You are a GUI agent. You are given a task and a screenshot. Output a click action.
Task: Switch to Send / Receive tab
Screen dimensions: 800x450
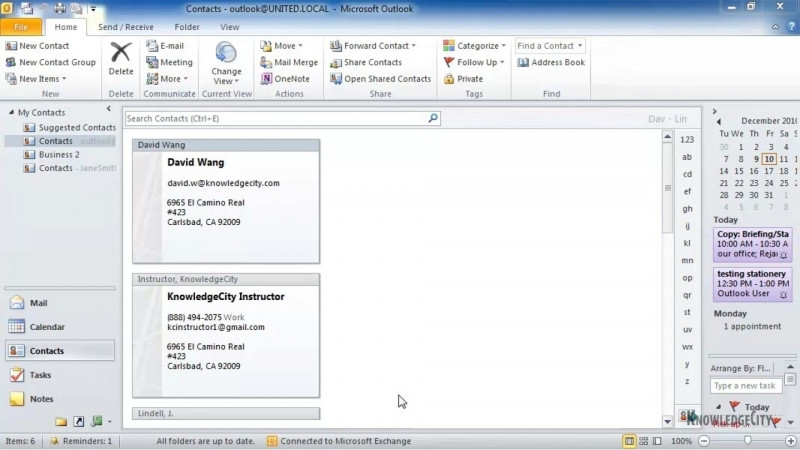[x=126, y=27]
